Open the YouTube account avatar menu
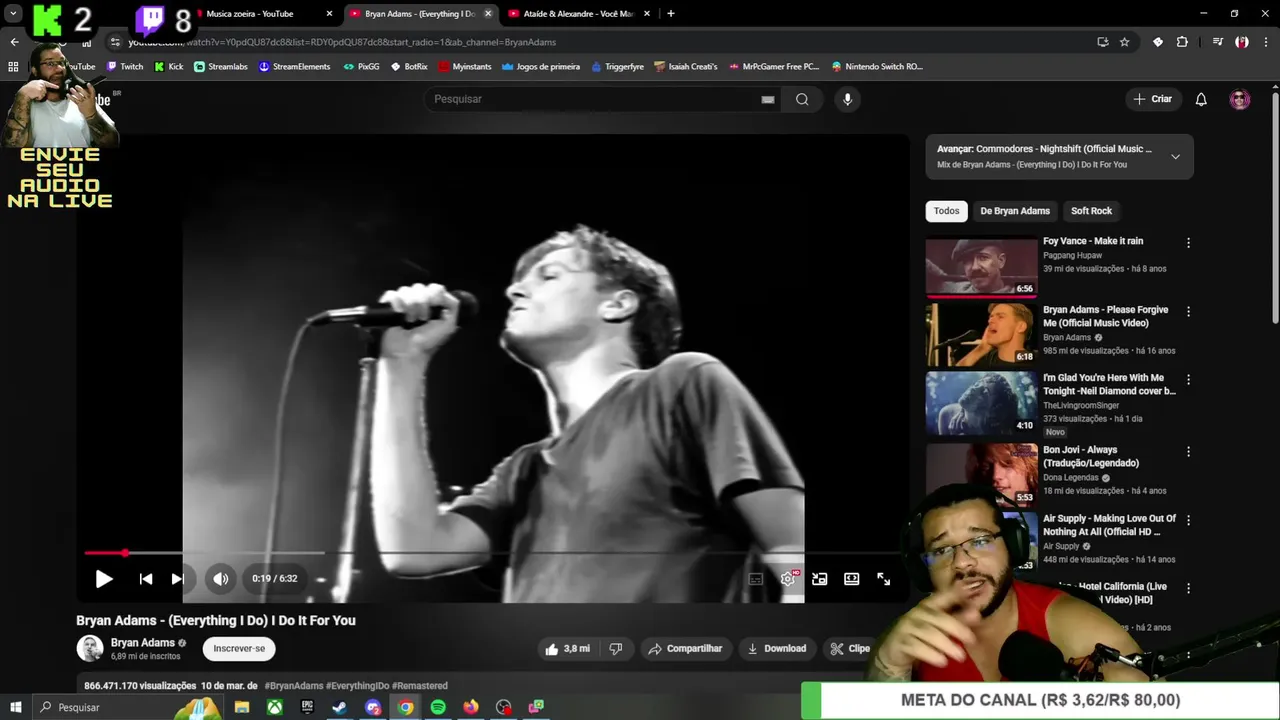The height and width of the screenshot is (720, 1280). 1240,99
